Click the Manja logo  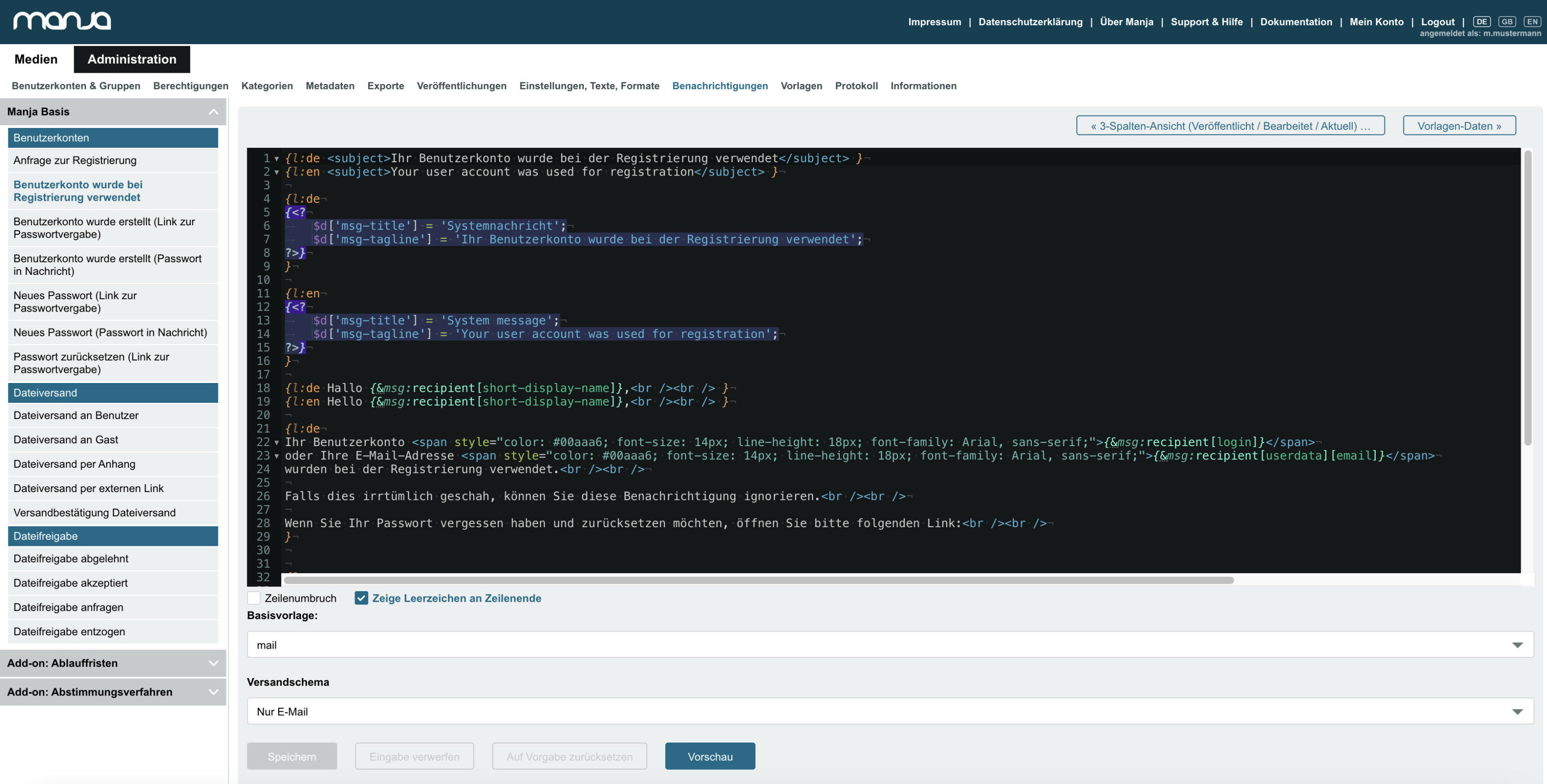coord(62,21)
